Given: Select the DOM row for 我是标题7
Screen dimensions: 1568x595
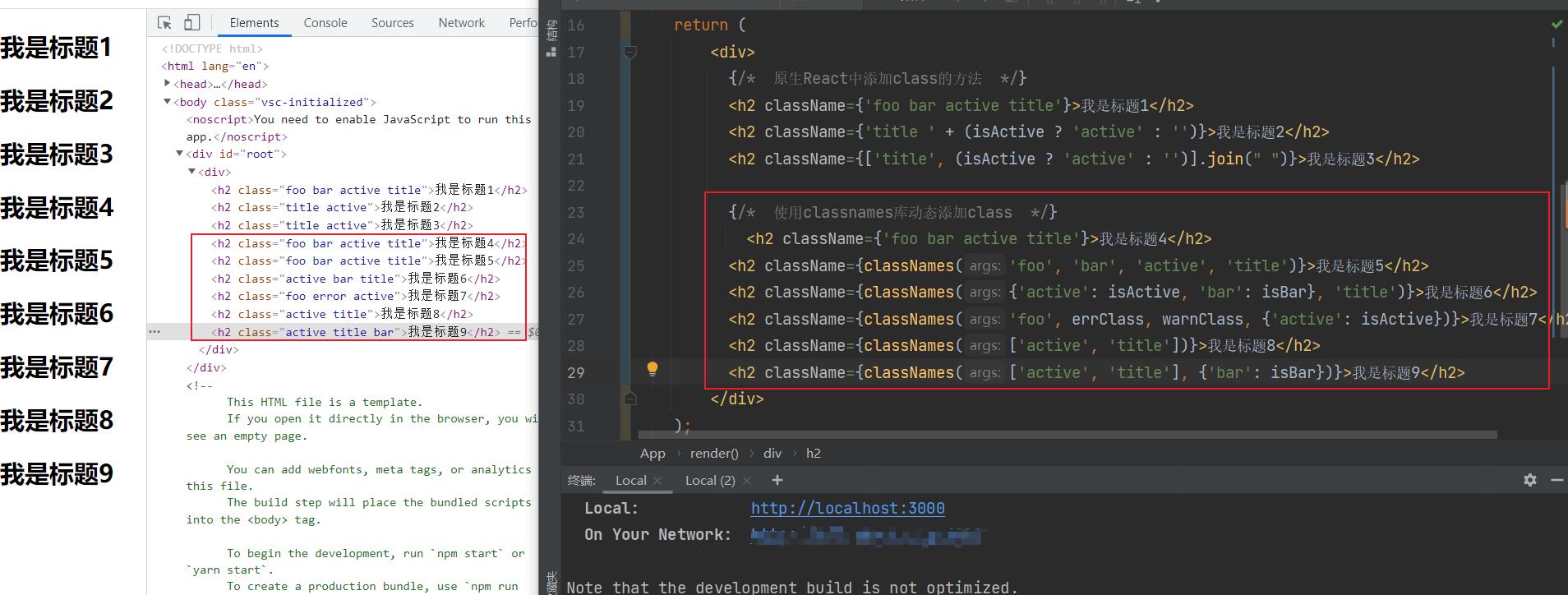Looking at the screenshot, I should [356, 296].
